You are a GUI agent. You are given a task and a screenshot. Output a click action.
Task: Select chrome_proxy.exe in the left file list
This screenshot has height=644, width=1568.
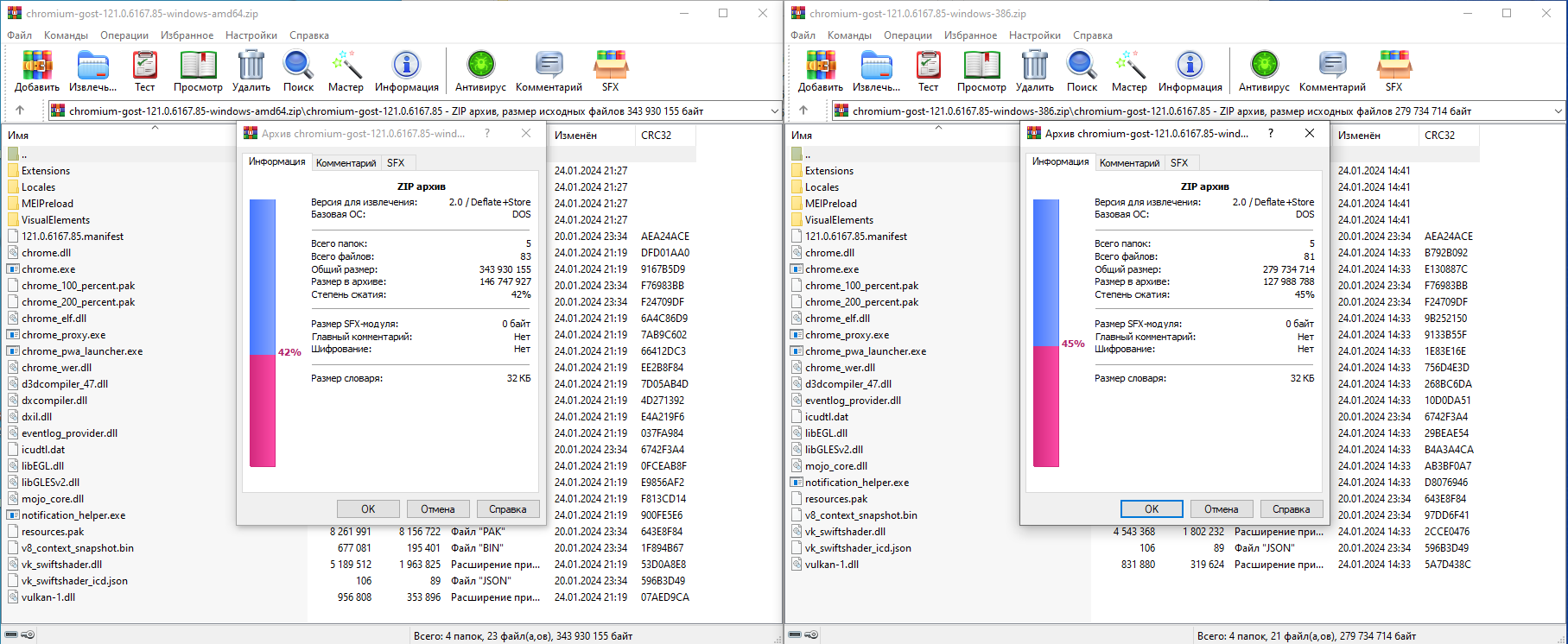(64, 335)
